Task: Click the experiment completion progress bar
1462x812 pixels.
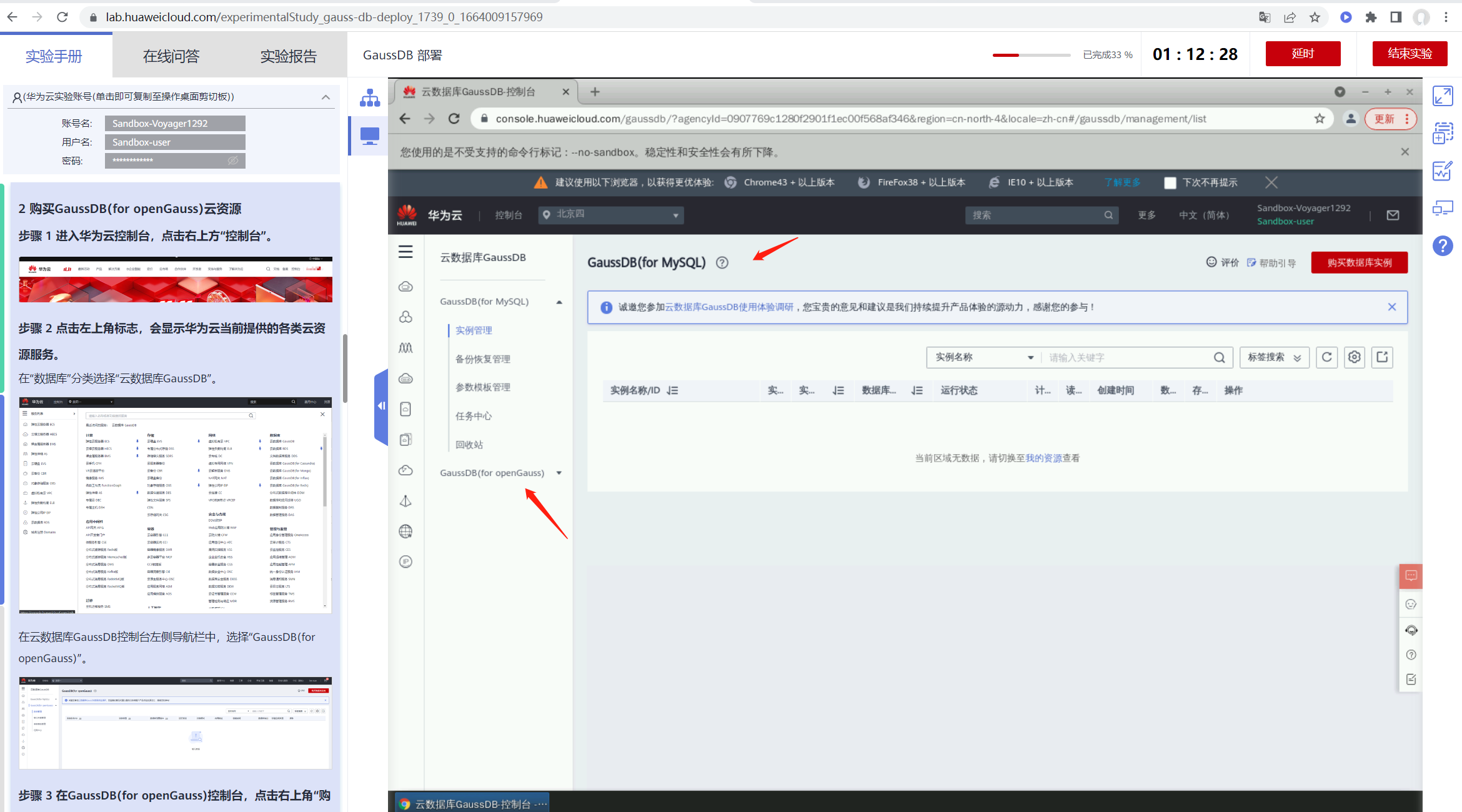Action: (1031, 55)
